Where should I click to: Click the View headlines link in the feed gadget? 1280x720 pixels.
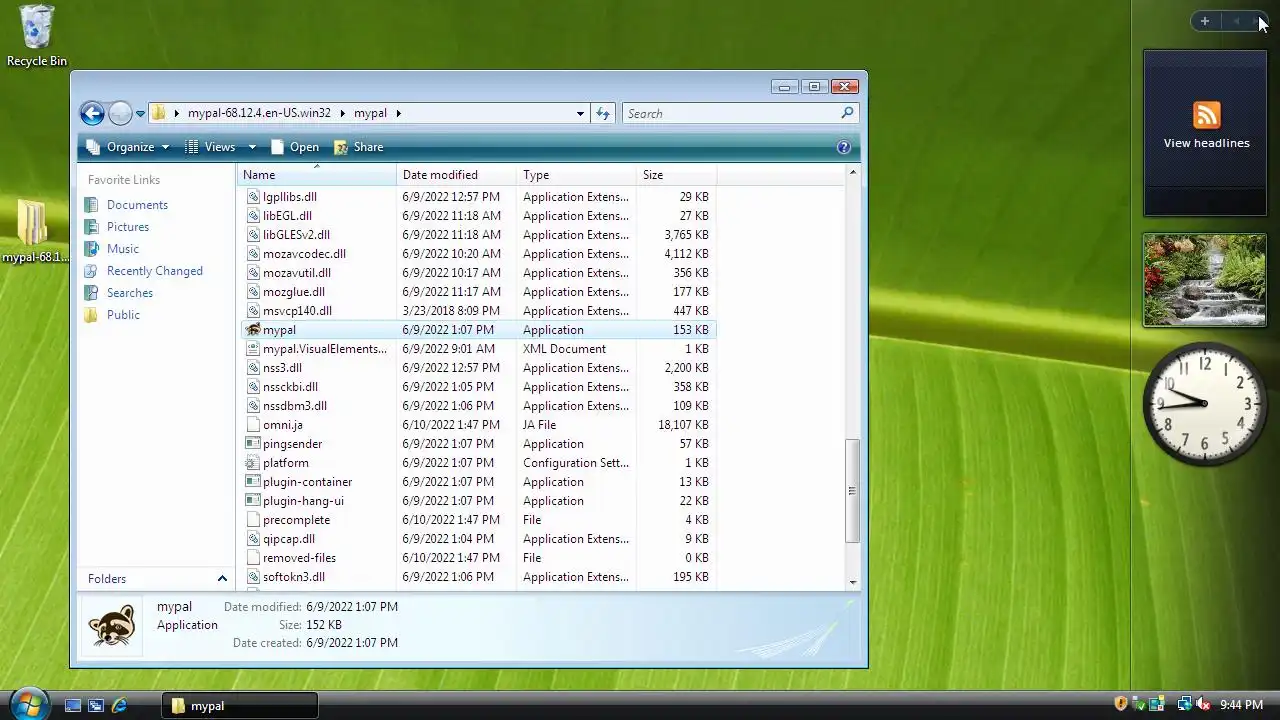(1206, 143)
